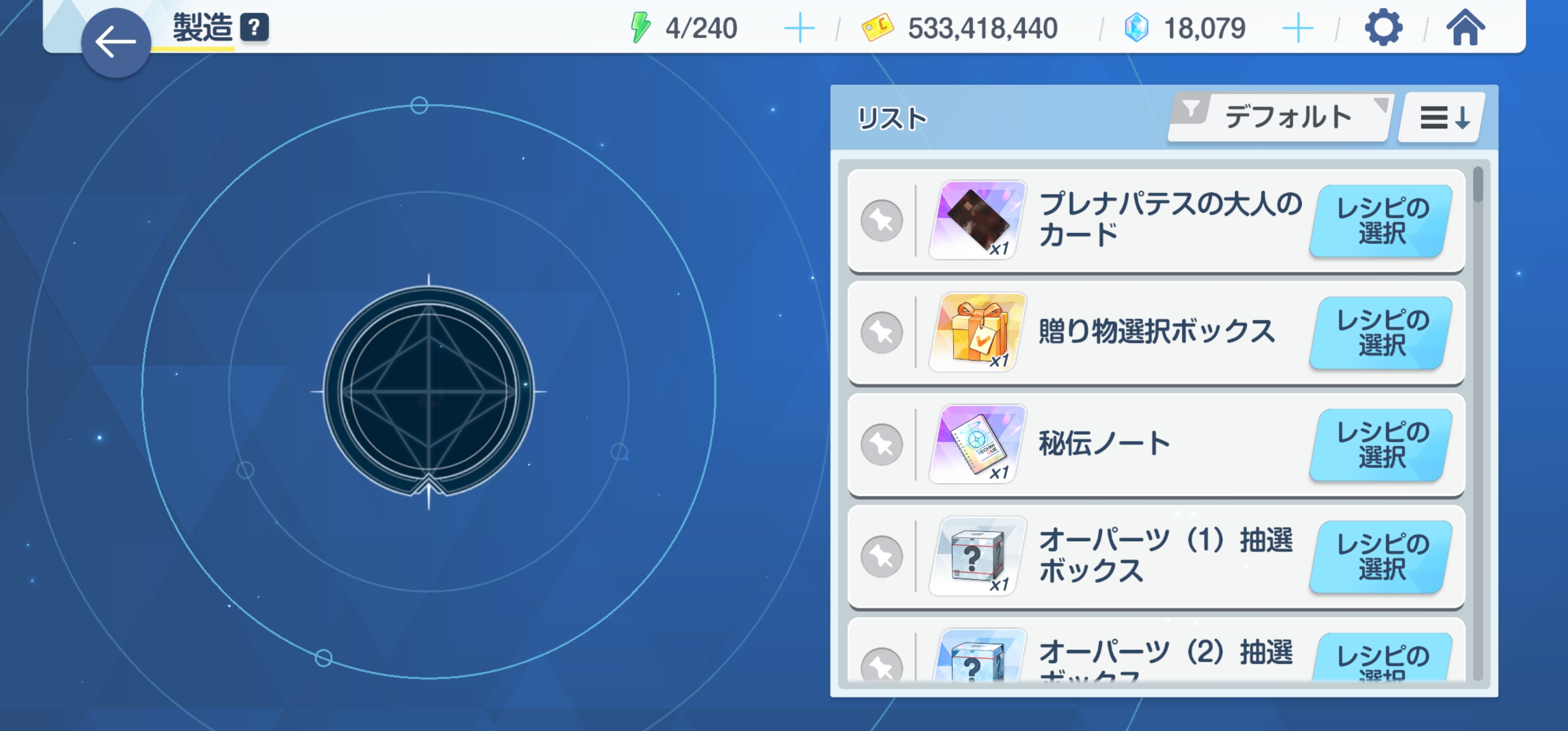Screen dimensions: 1568x731
Task: Open the 製造 help question mark
Action: tap(254, 27)
